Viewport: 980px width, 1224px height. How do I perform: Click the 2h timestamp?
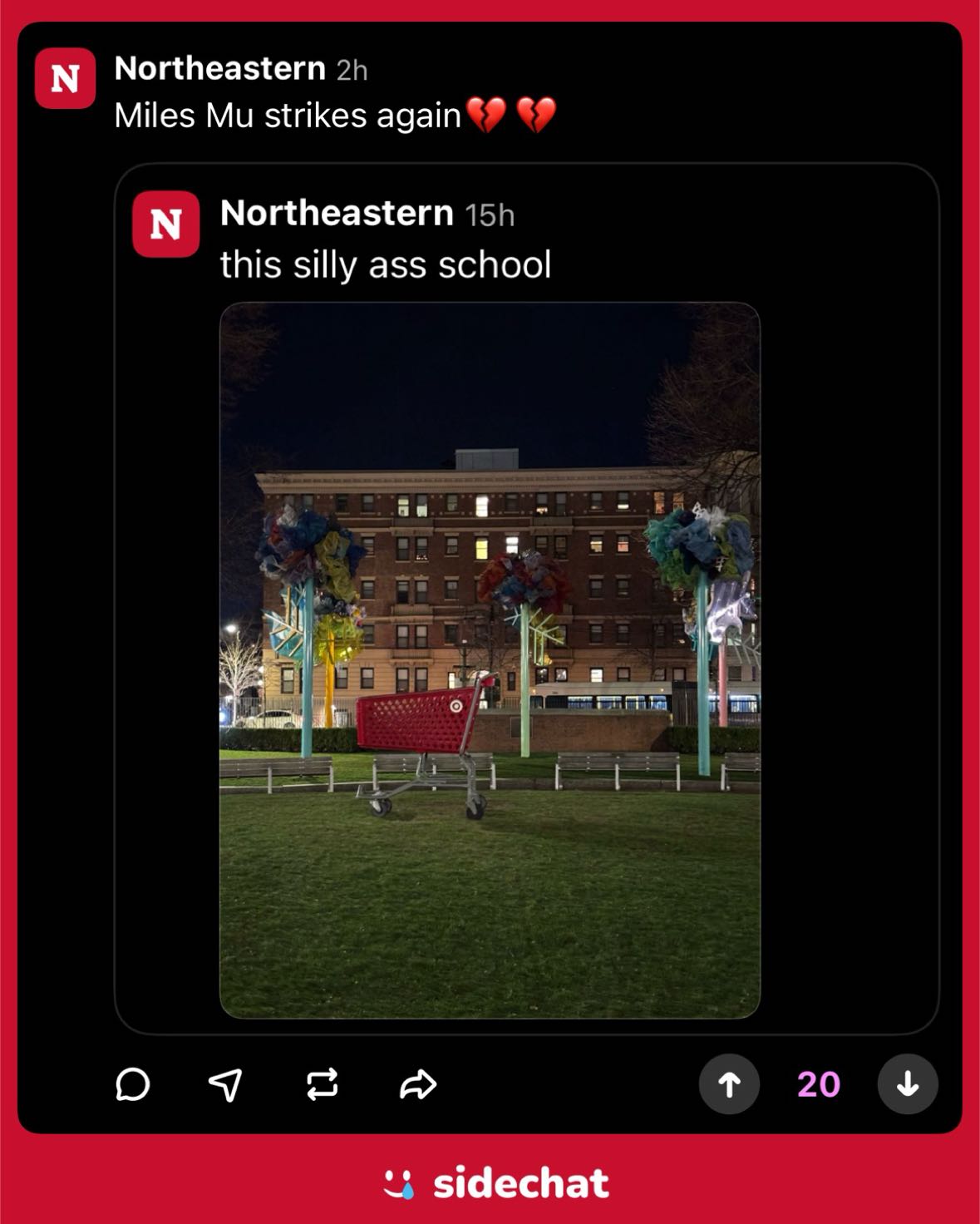click(x=352, y=71)
